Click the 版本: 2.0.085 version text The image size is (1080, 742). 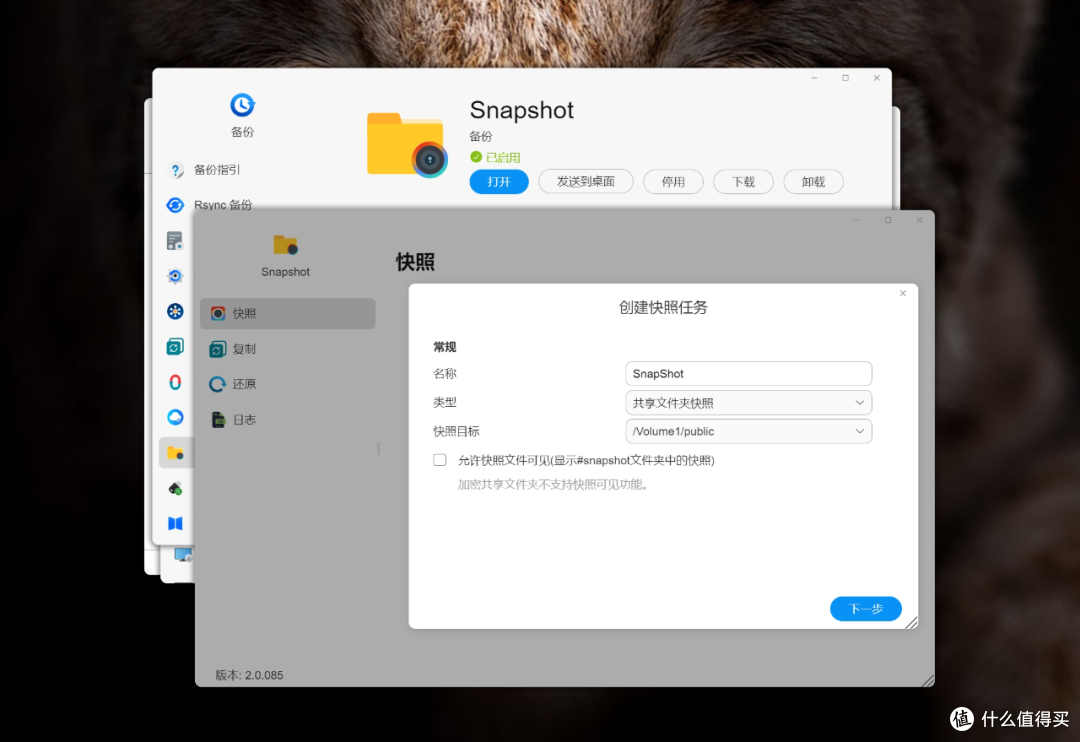click(249, 675)
